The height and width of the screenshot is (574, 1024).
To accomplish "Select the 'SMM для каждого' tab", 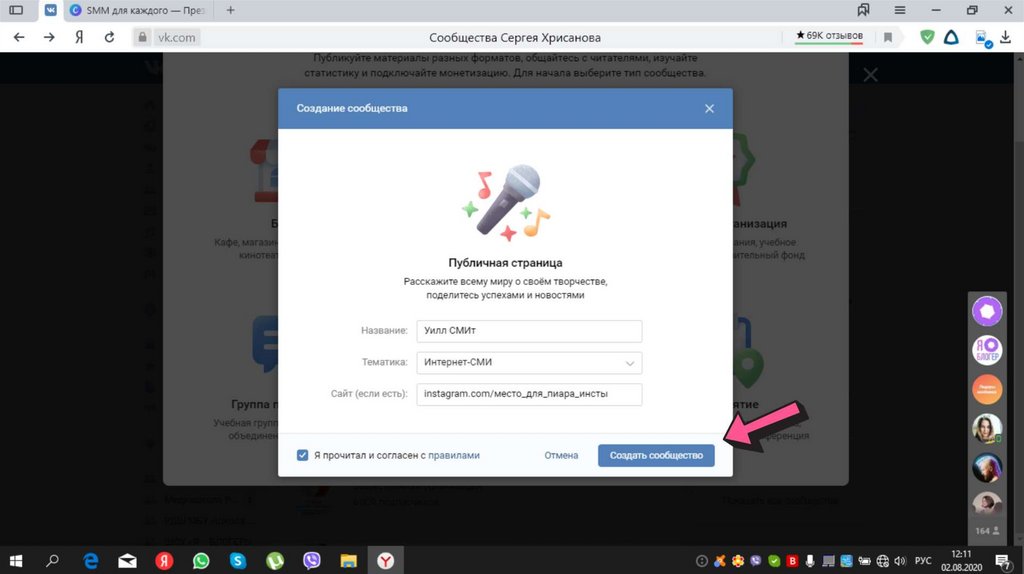I will pyautogui.click(x=139, y=10).
